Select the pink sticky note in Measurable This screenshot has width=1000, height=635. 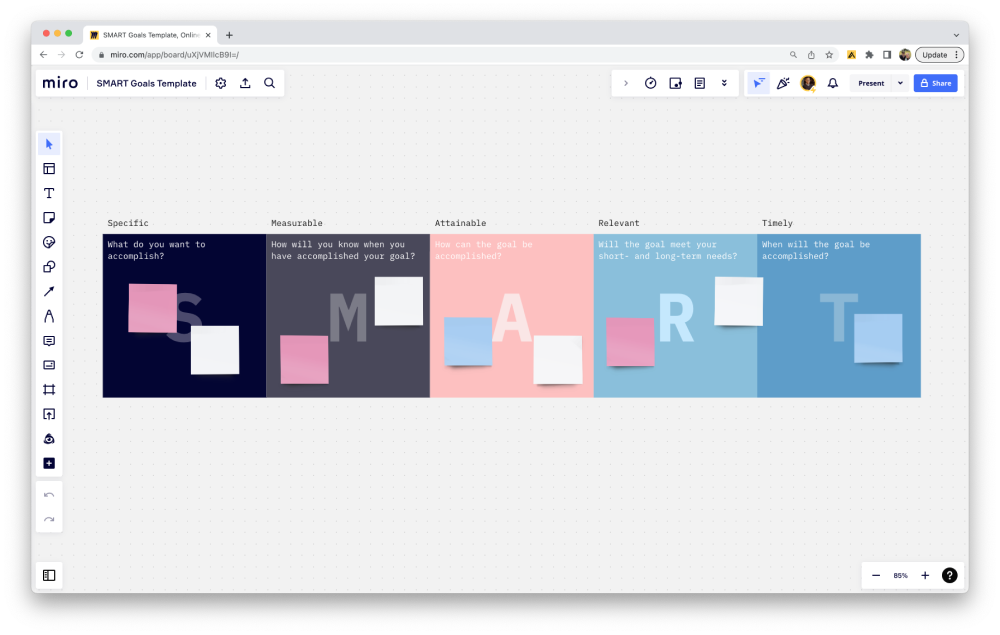304,360
